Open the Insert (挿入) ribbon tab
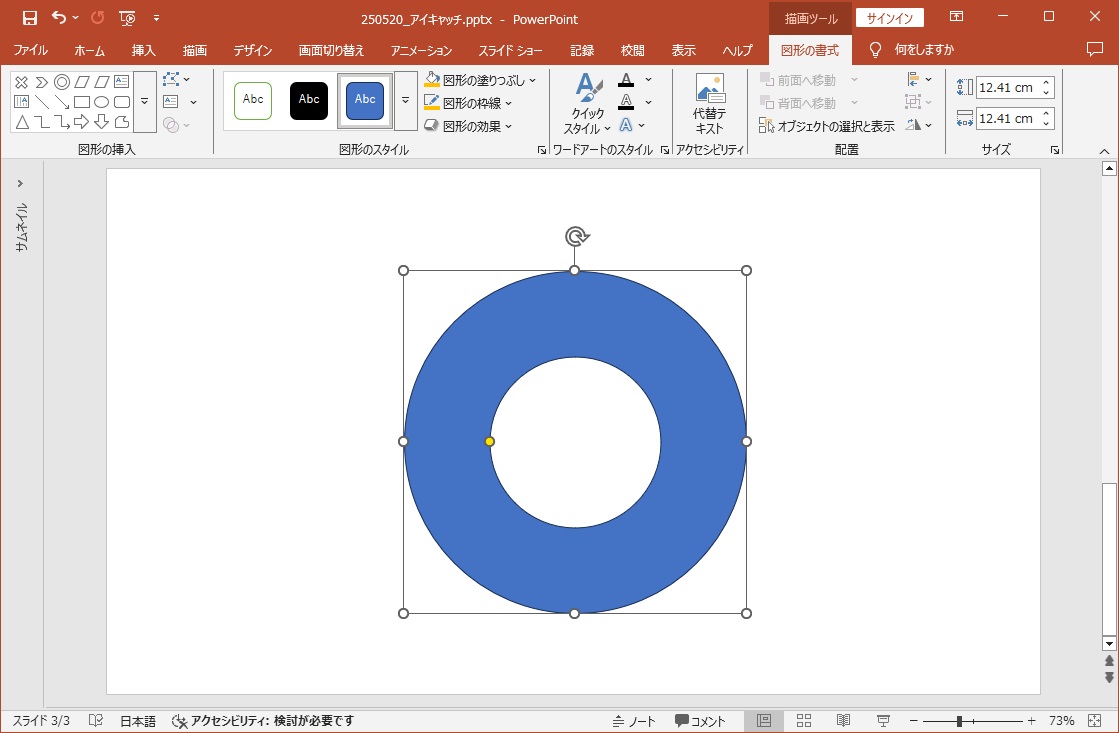Image resolution: width=1119 pixels, height=733 pixels. [x=143, y=50]
